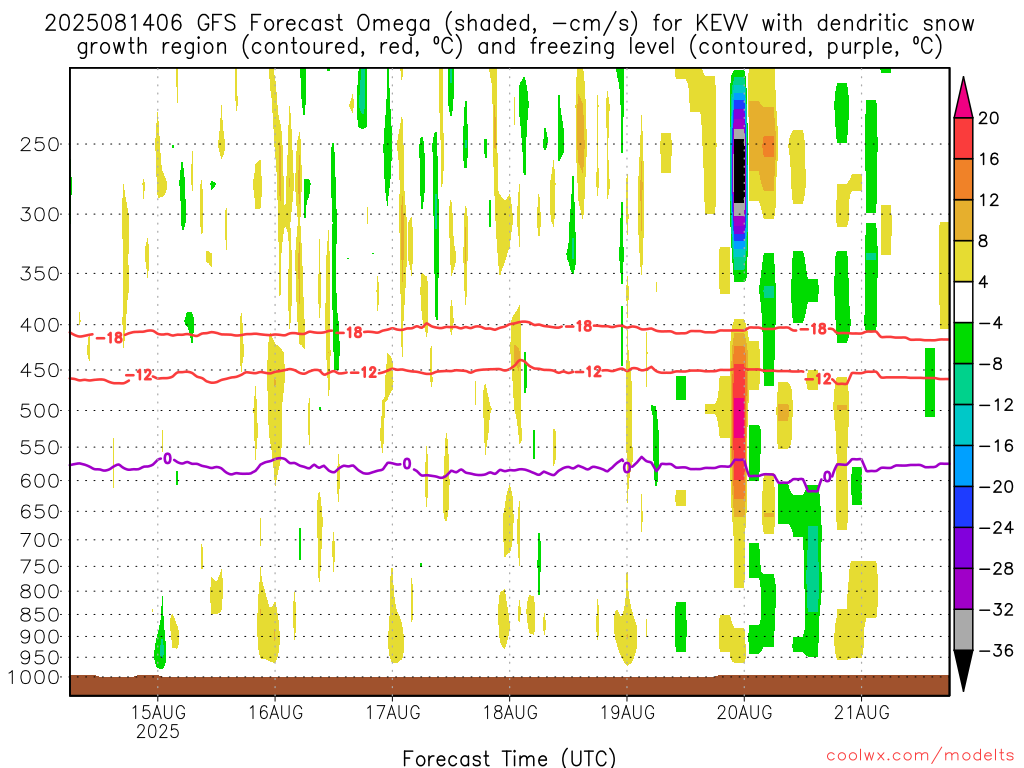Image resolution: width=1024 pixels, height=768 pixels.
Task: Click the magenta triangle atop the colorbar
Action: pos(963,98)
